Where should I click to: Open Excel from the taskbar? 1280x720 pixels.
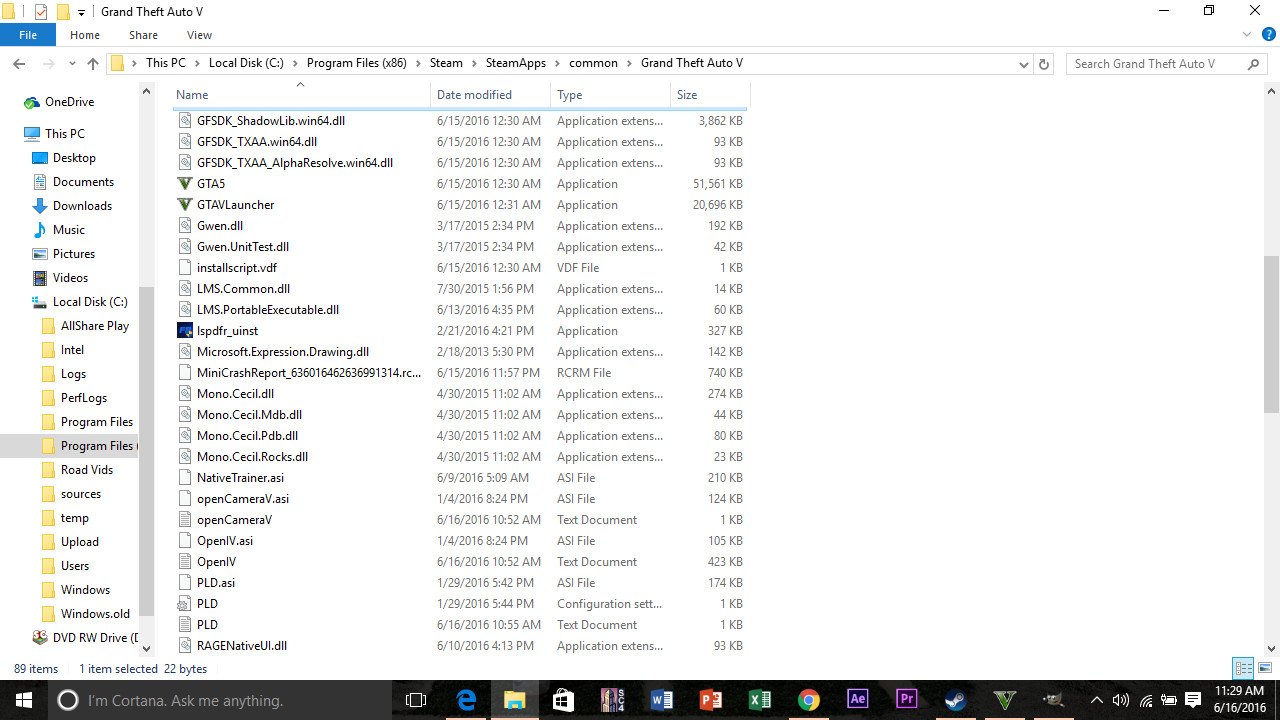pos(759,700)
